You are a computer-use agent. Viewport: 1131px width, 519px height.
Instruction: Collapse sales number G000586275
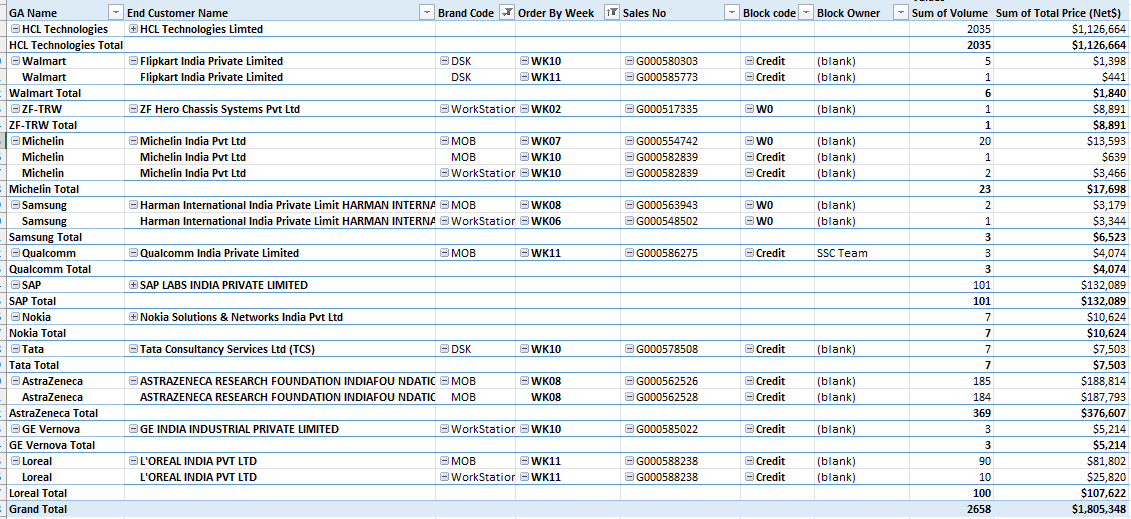tap(629, 253)
